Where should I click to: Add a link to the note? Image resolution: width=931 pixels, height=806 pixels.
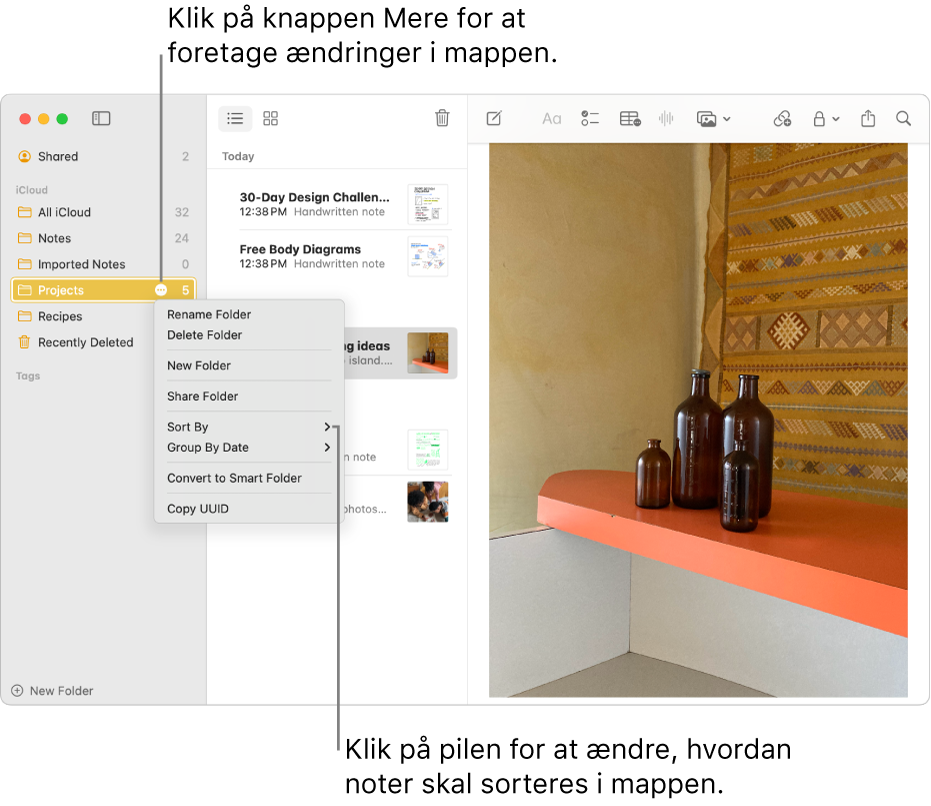coord(782,118)
